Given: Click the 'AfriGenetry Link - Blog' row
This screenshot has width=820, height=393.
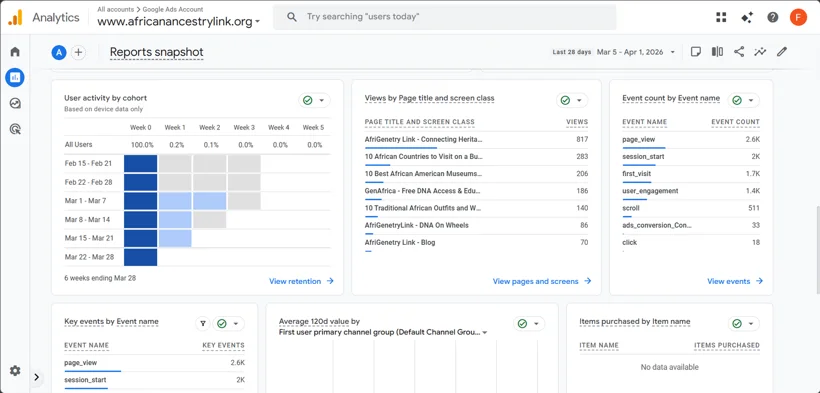Looking at the screenshot, I should point(476,244).
